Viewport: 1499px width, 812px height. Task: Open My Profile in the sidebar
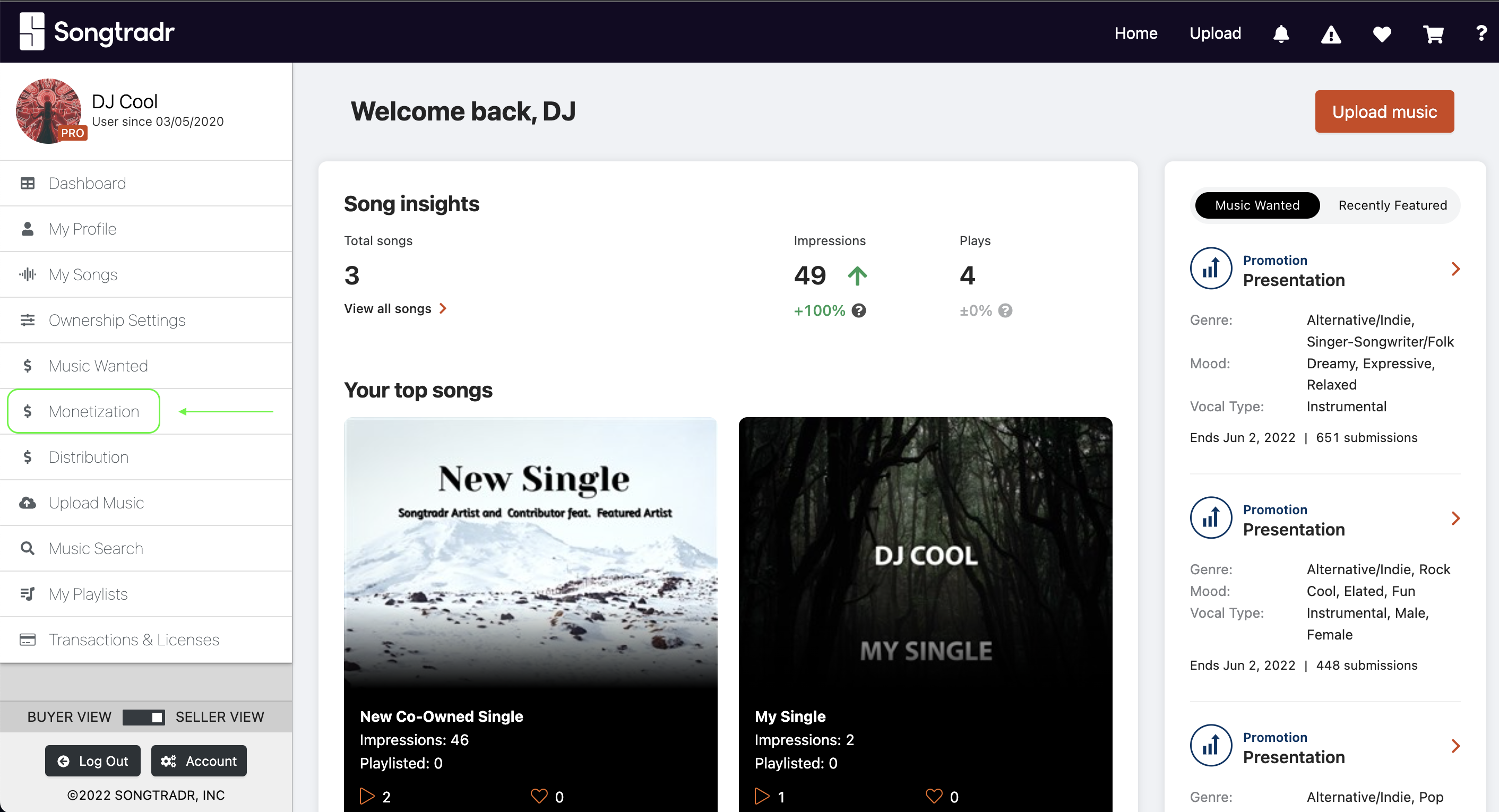point(146,229)
